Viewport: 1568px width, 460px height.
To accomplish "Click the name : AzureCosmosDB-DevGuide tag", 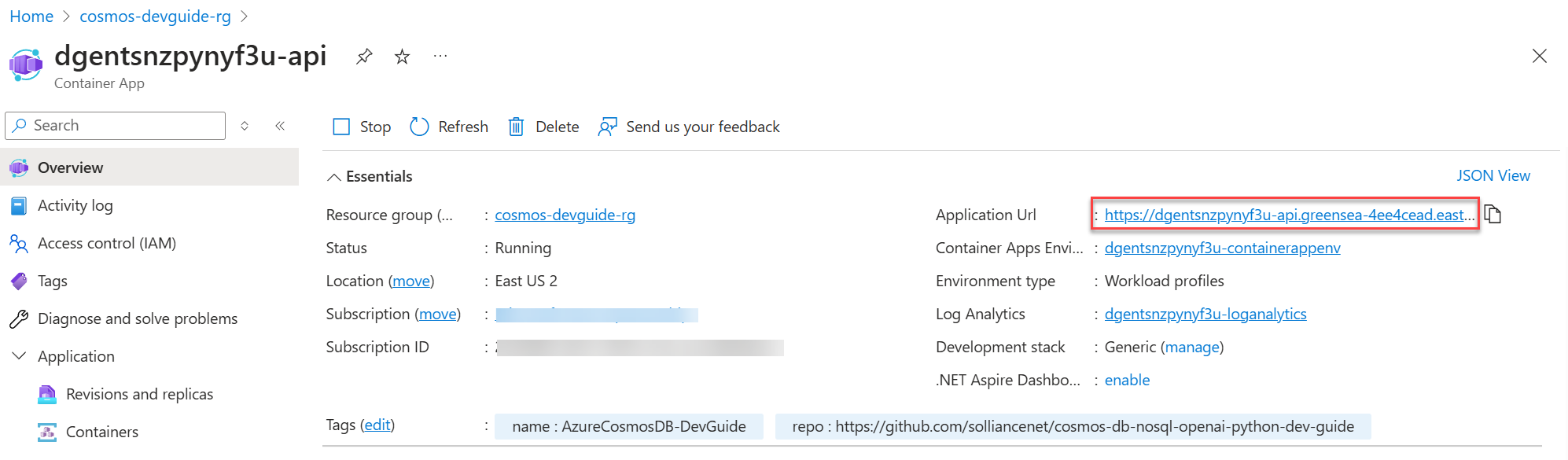I will [629, 426].
